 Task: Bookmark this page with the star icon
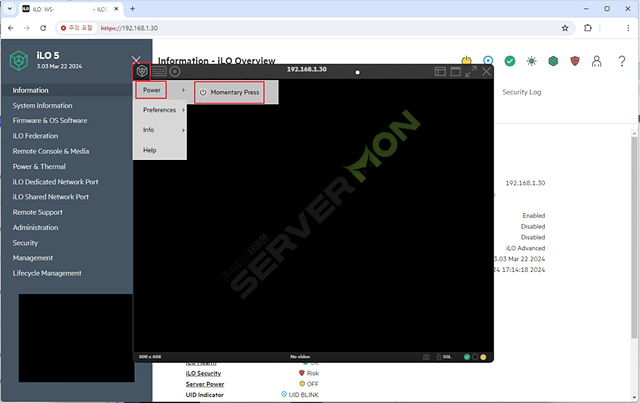(565, 28)
